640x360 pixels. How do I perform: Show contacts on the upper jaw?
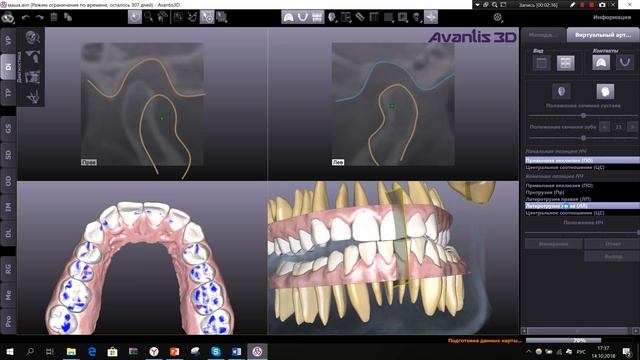[x=601, y=63]
